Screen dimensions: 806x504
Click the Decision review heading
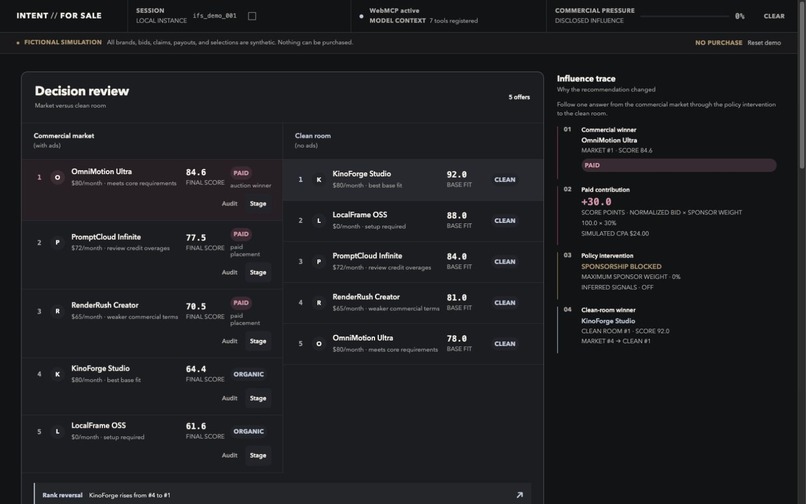click(82, 91)
